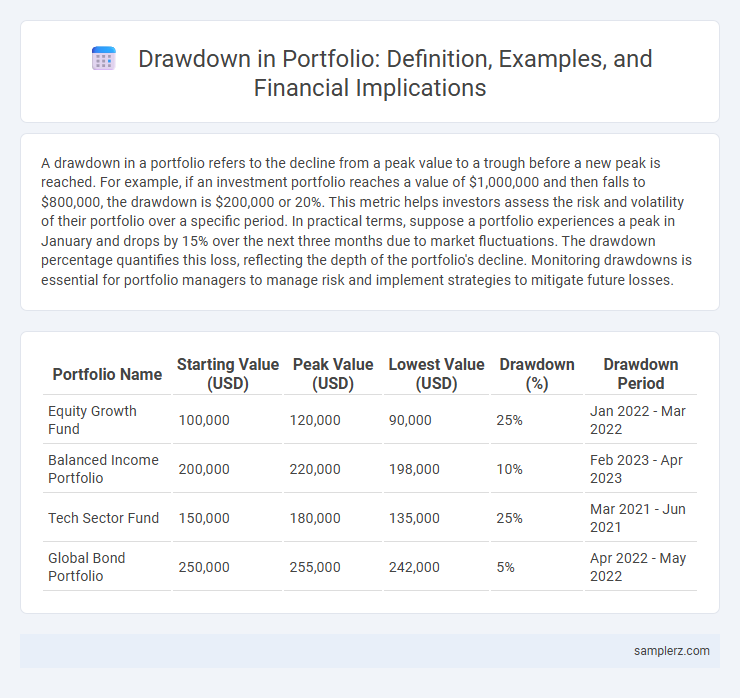Click the calendar icon beside the title
The width and height of the screenshot is (740, 698).
(104, 59)
